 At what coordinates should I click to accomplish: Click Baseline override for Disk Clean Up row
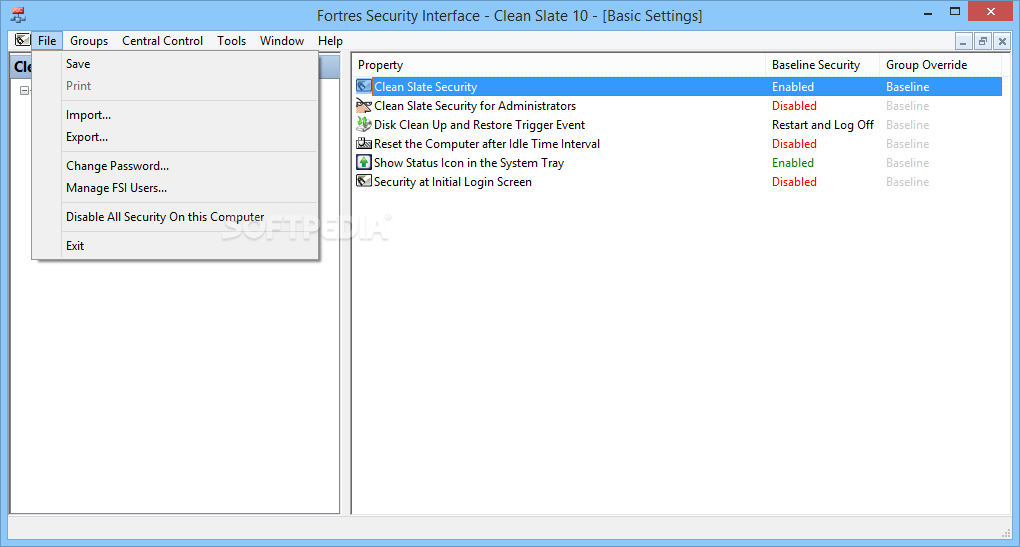click(907, 124)
